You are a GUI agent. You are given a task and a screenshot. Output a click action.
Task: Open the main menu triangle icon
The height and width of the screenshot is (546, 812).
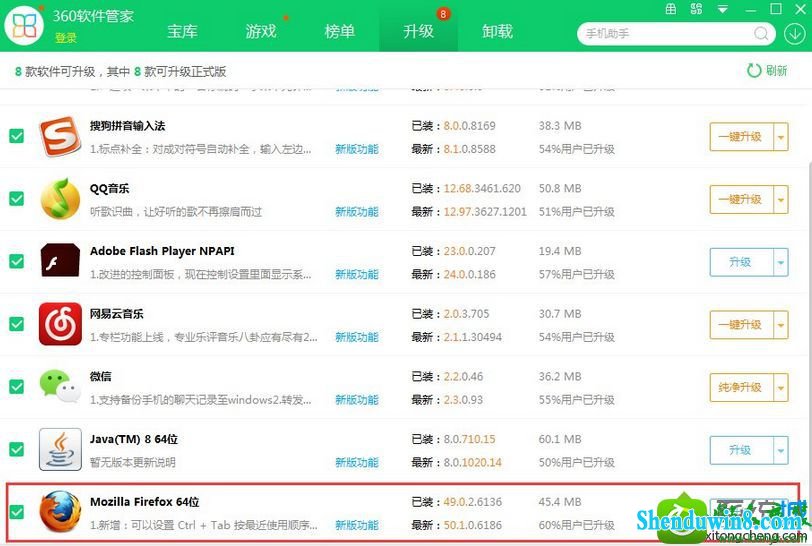click(x=723, y=9)
